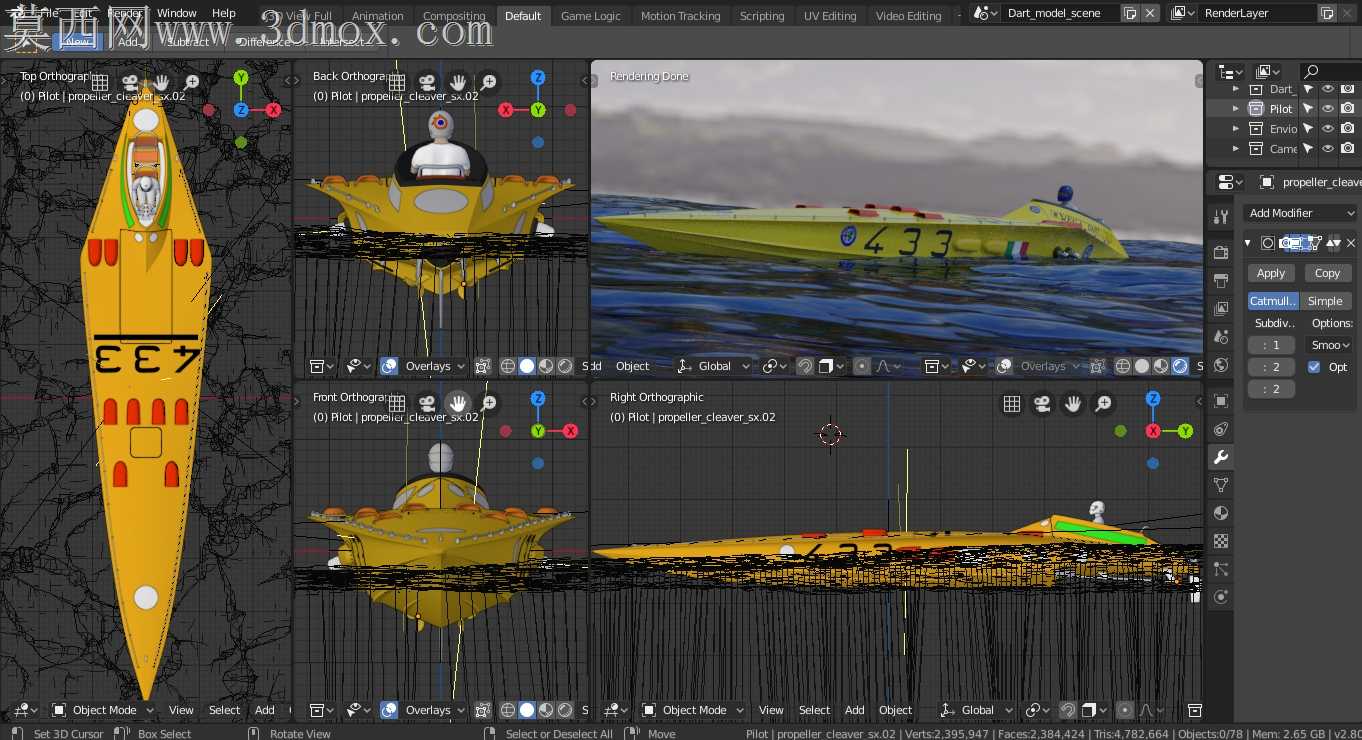Open Overlays dropdown arrow in Back view header
This screenshot has width=1362, height=740.
(460, 366)
